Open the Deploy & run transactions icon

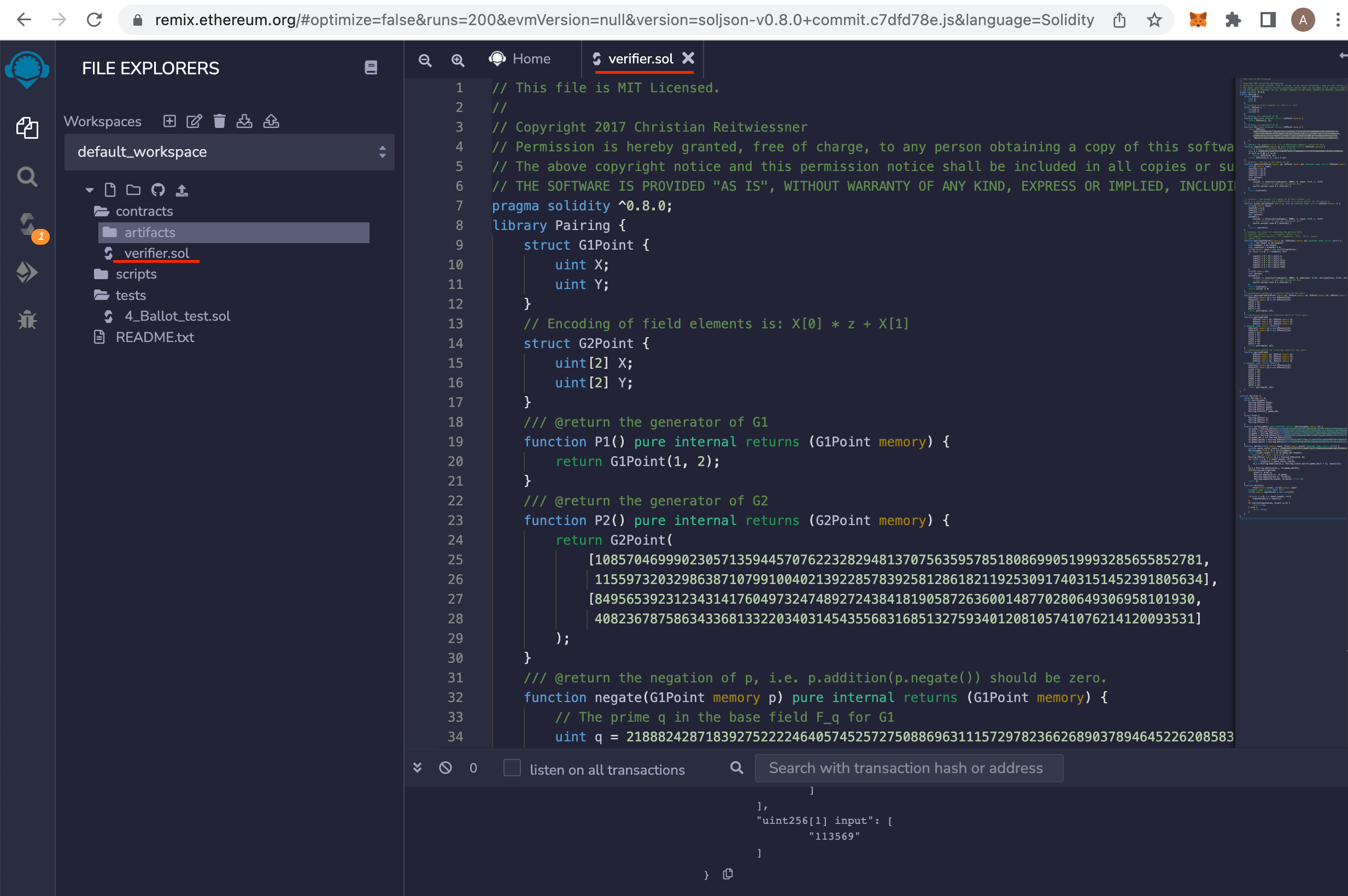coord(27,272)
